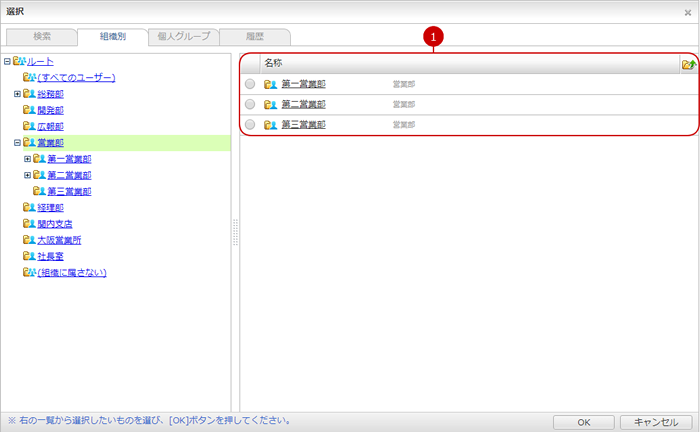This screenshot has height=432, width=700.
Task: Close the 選択 dialog with X icon
Action: pos(687,13)
